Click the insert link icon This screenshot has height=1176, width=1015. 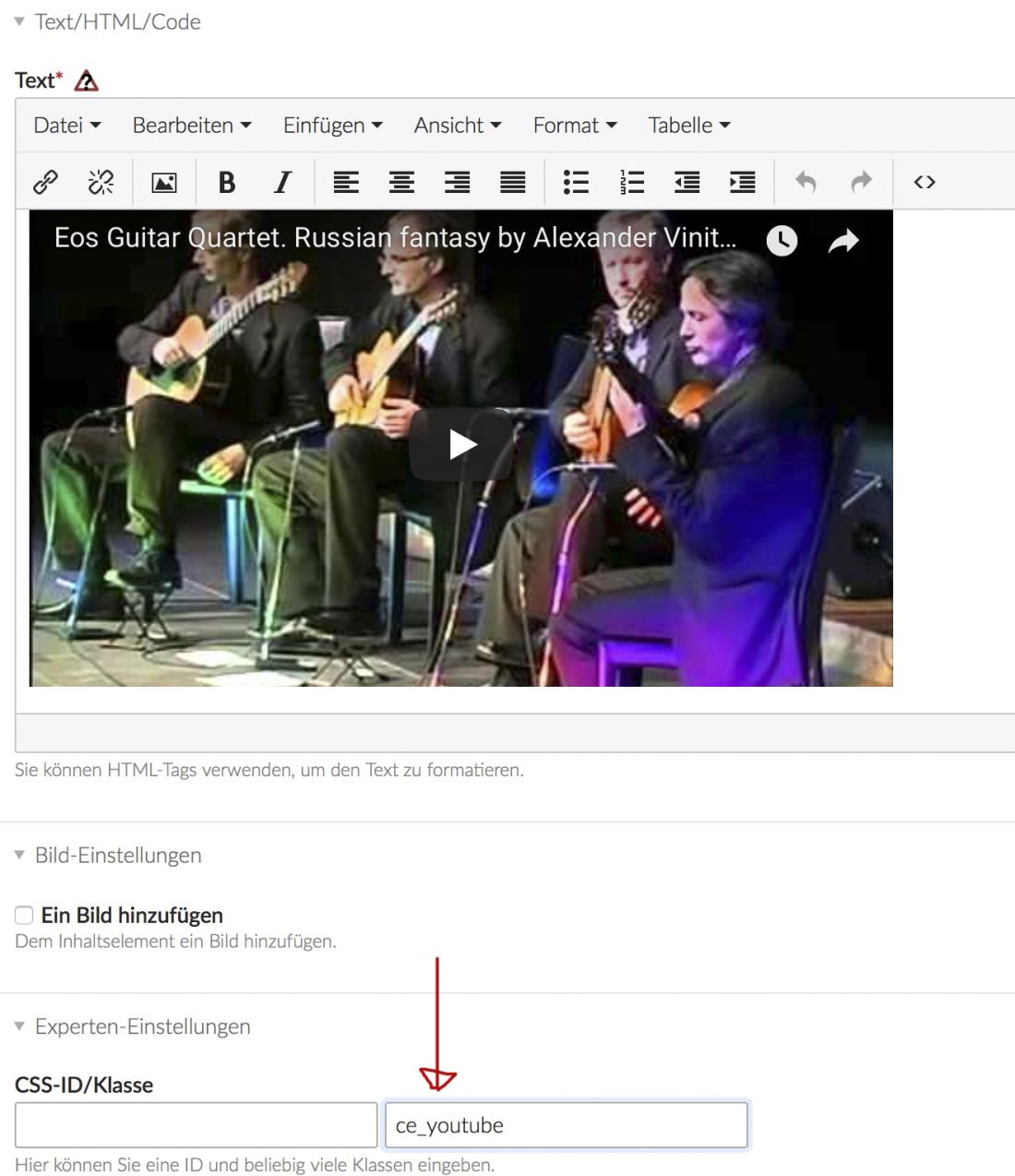click(45, 182)
